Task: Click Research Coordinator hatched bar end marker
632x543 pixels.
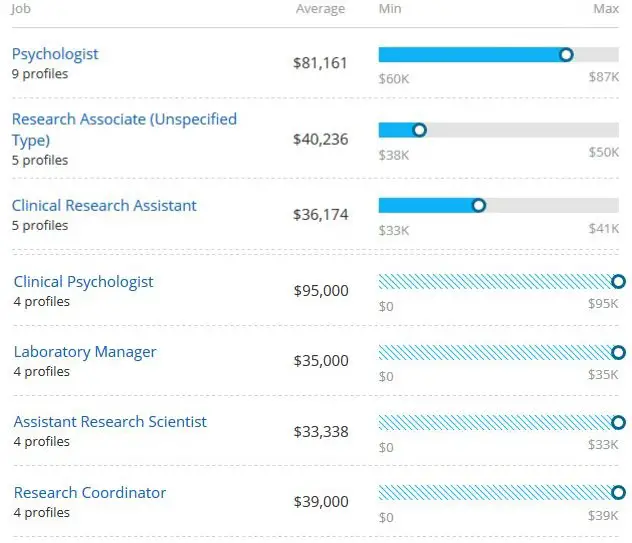Action: click(618, 492)
